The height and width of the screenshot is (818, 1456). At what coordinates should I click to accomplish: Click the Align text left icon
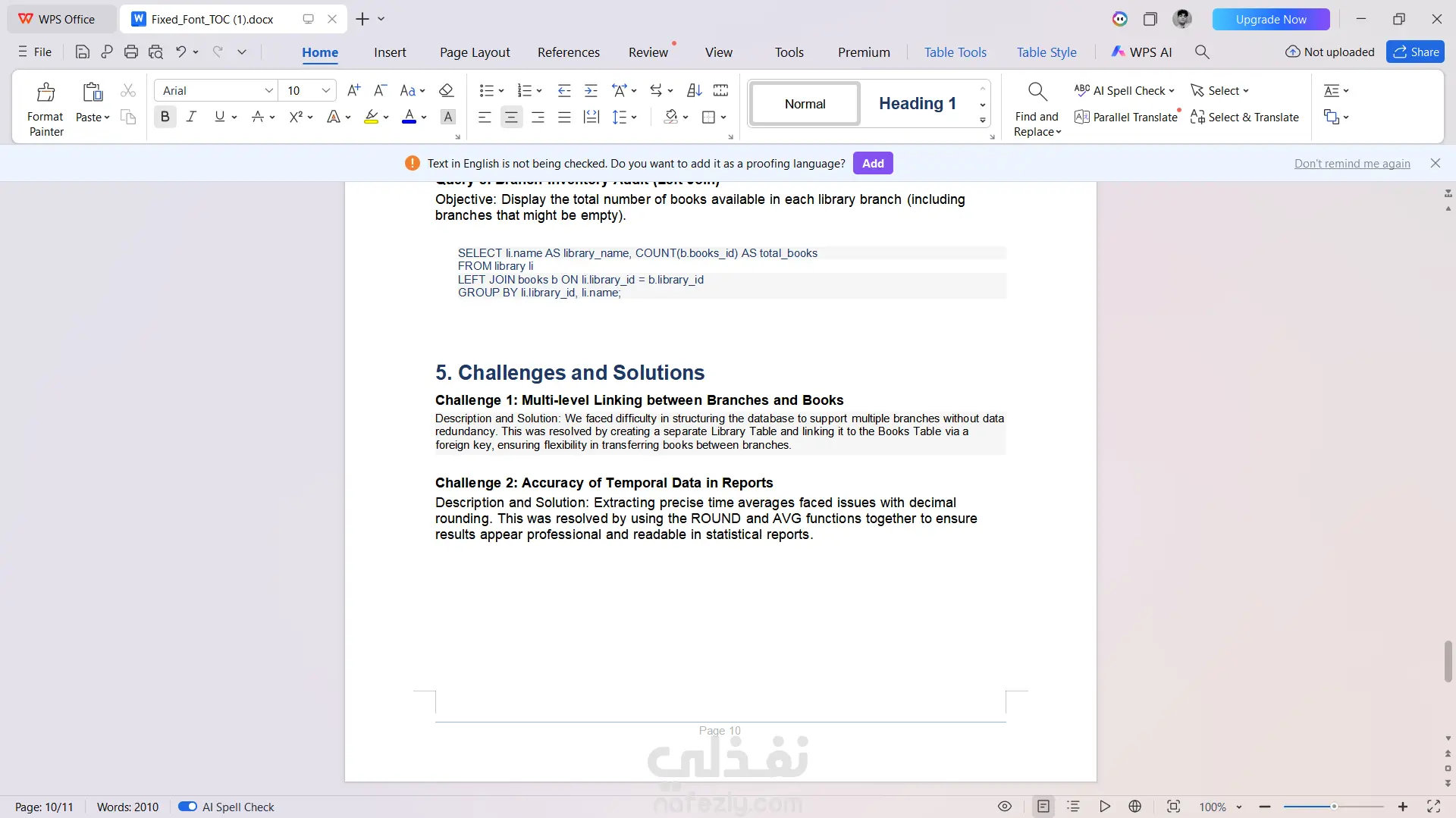pyautogui.click(x=485, y=117)
